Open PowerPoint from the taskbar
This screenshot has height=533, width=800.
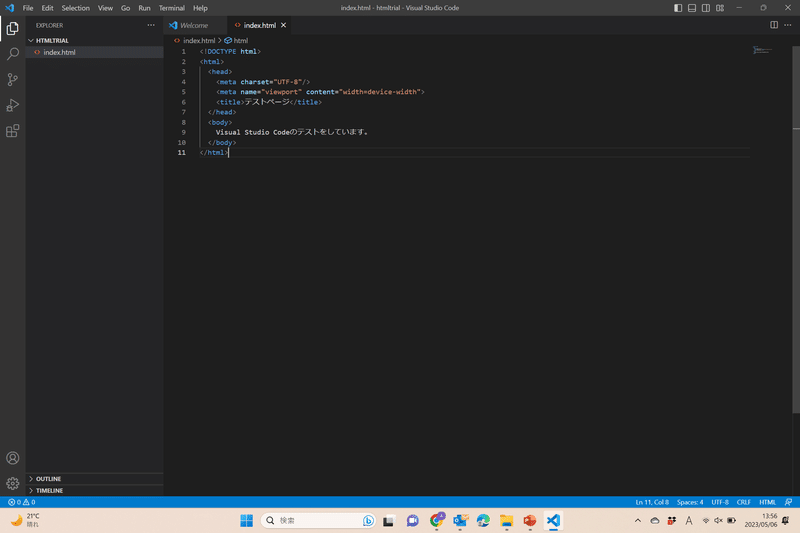pos(530,520)
